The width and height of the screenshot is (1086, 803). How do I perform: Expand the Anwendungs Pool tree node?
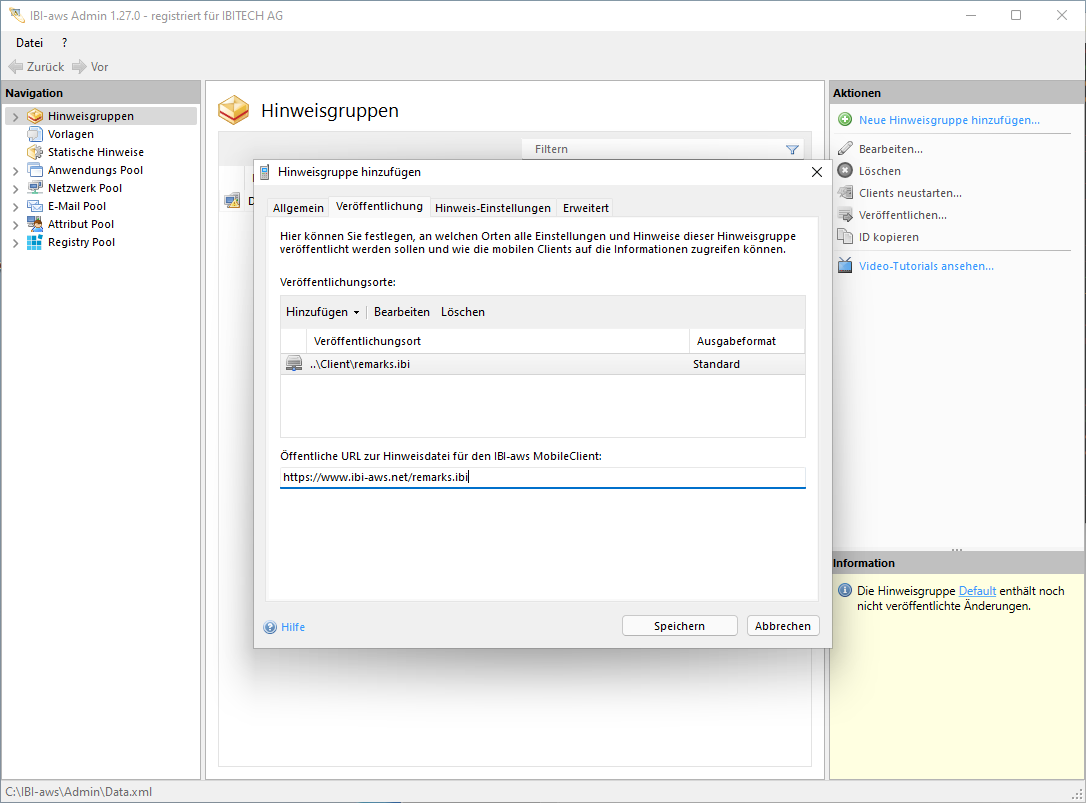15,171
